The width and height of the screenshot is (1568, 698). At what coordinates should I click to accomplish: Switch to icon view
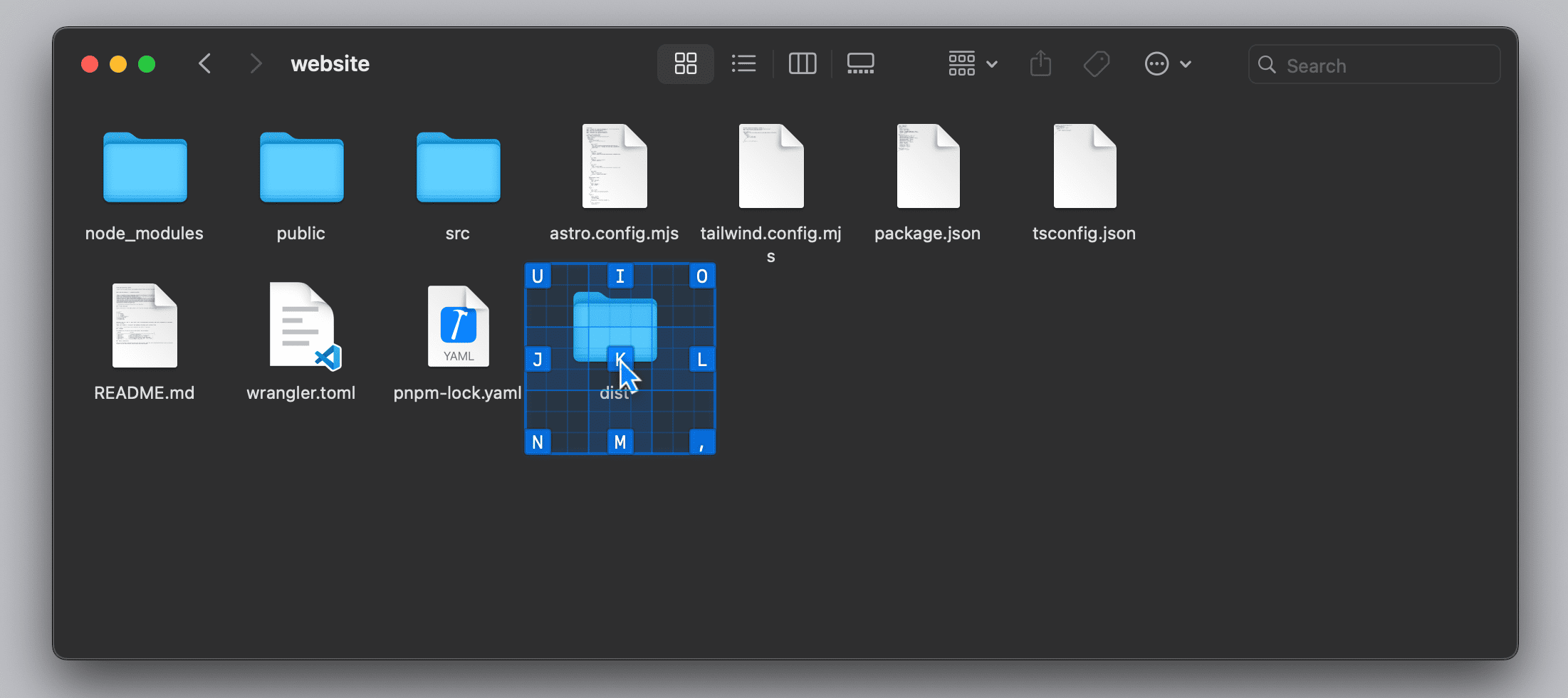click(x=684, y=63)
